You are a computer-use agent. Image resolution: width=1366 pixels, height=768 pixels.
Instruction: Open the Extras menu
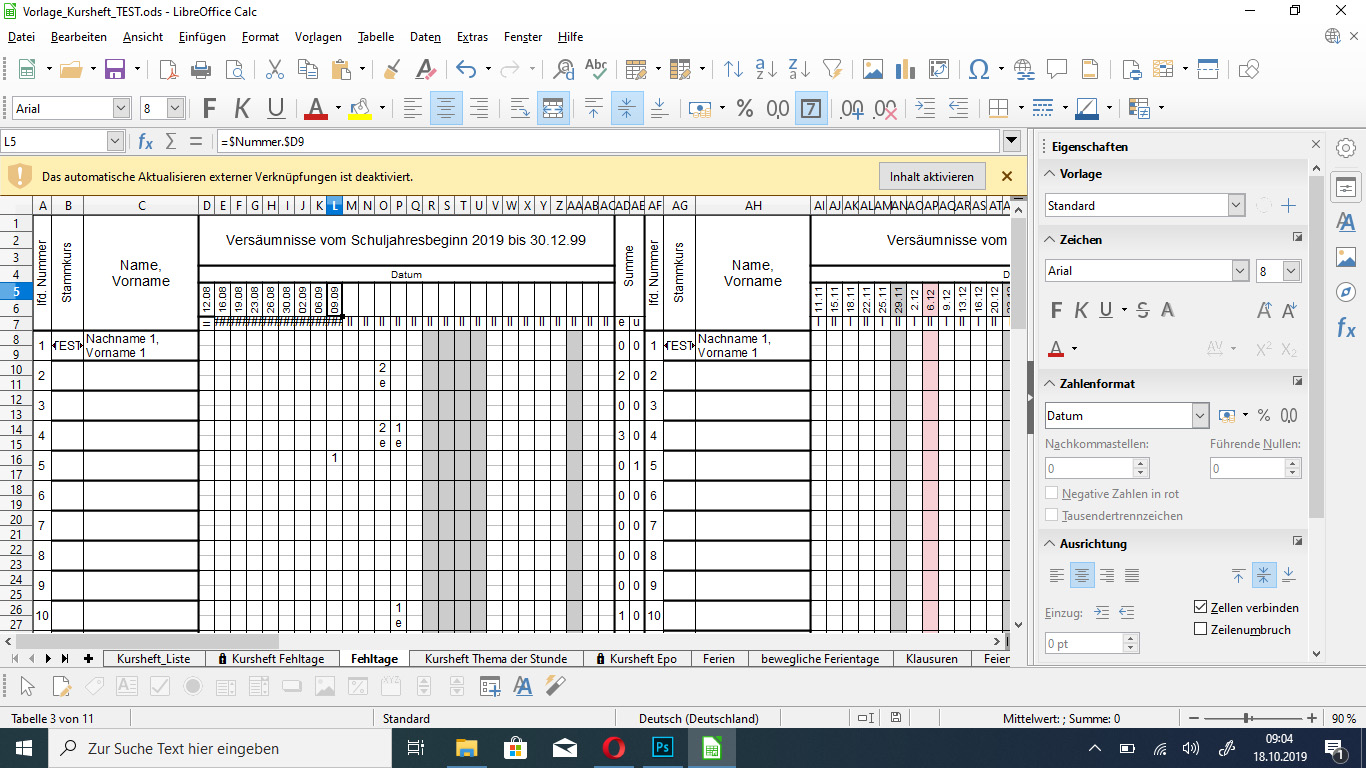click(x=472, y=37)
